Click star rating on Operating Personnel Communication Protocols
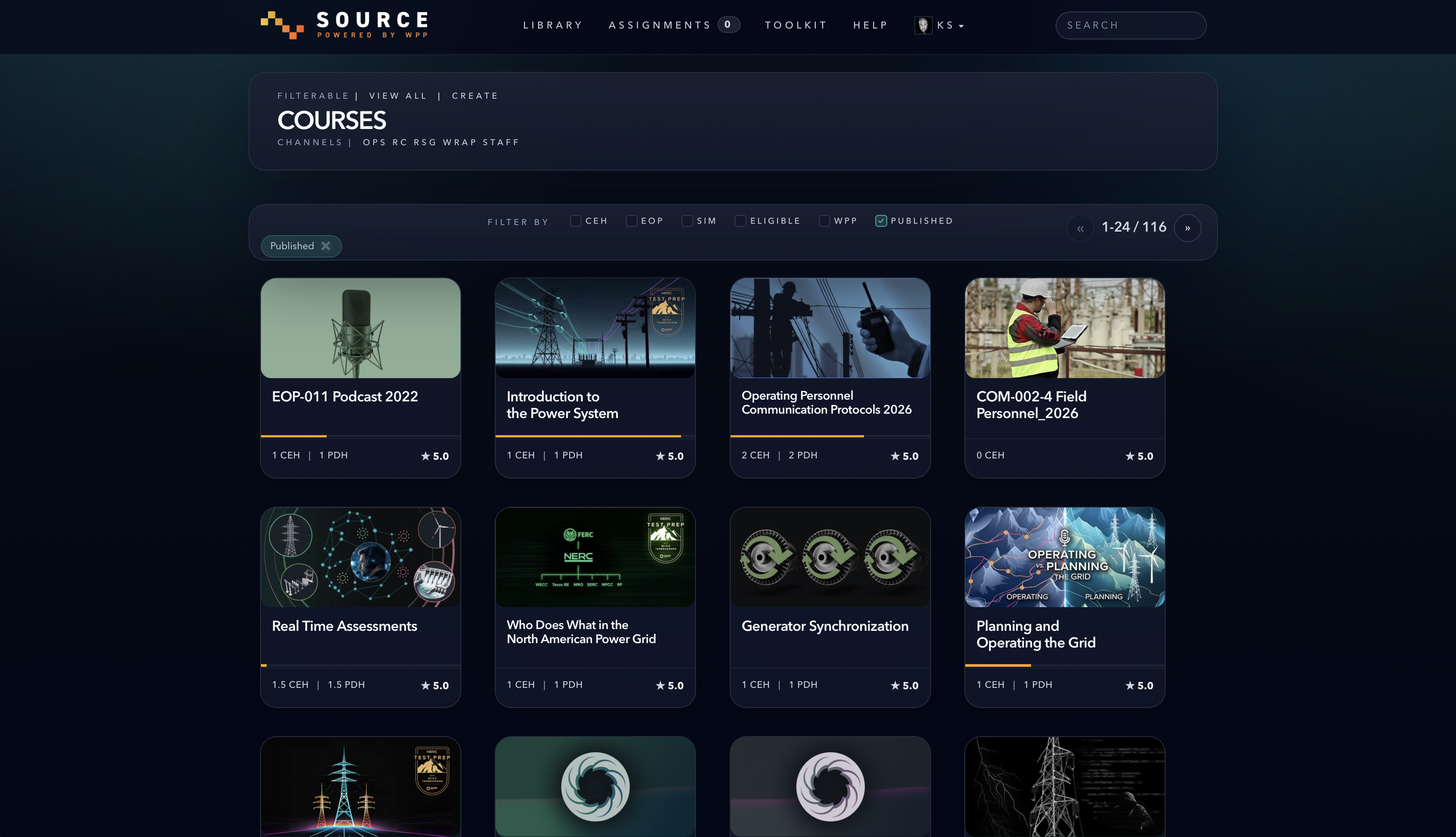Image resolution: width=1456 pixels, height=837 pixels. (x=904, y=456)
